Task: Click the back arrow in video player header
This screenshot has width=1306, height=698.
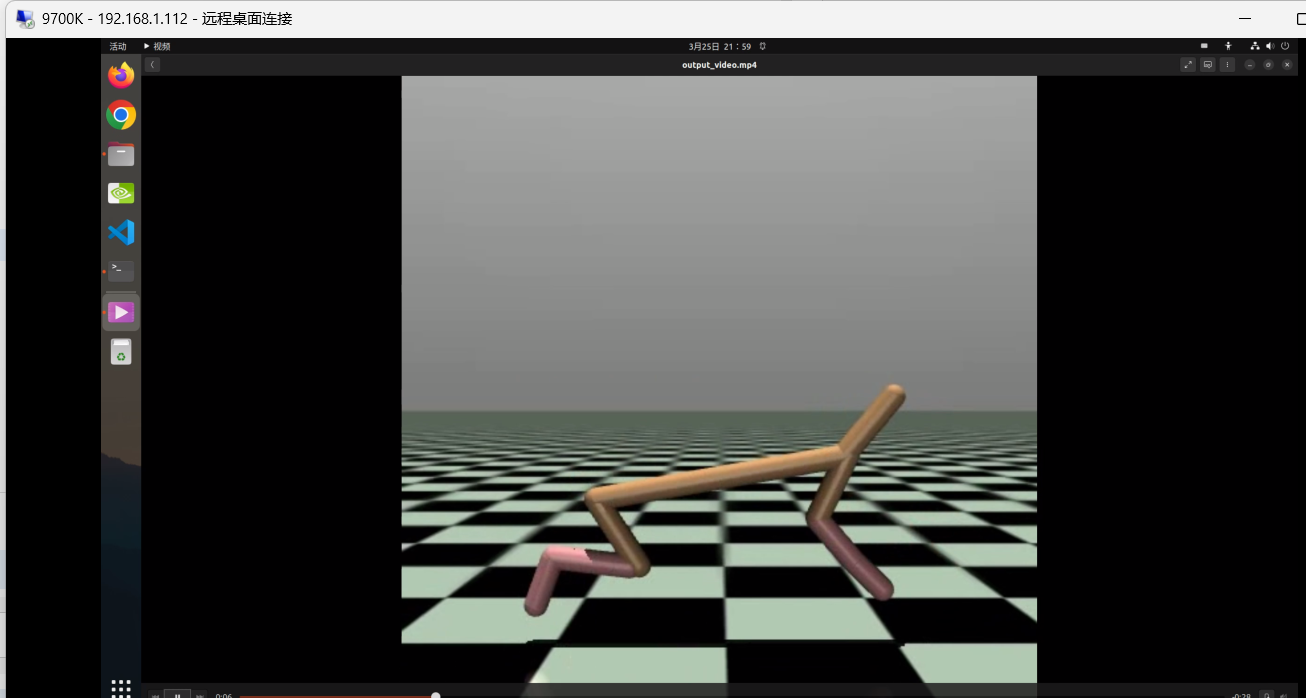Action: coord(152,64)
